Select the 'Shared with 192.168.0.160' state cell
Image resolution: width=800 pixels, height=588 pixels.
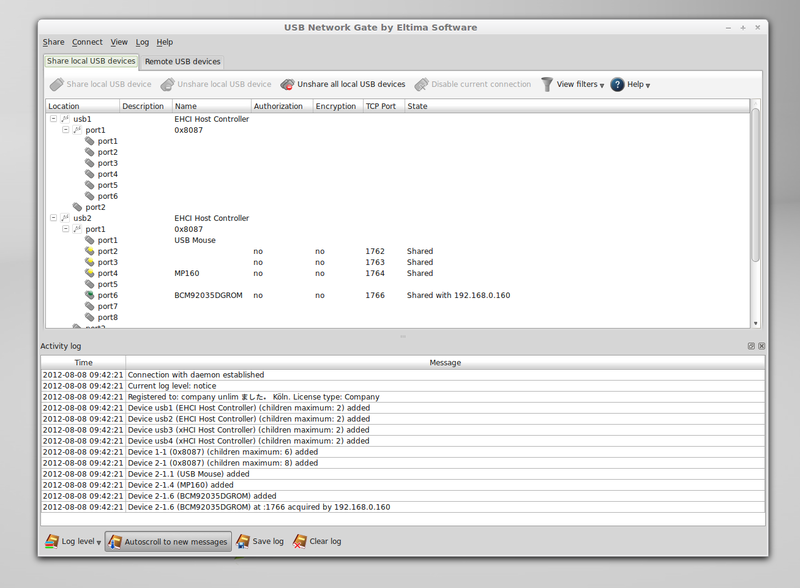458,295
